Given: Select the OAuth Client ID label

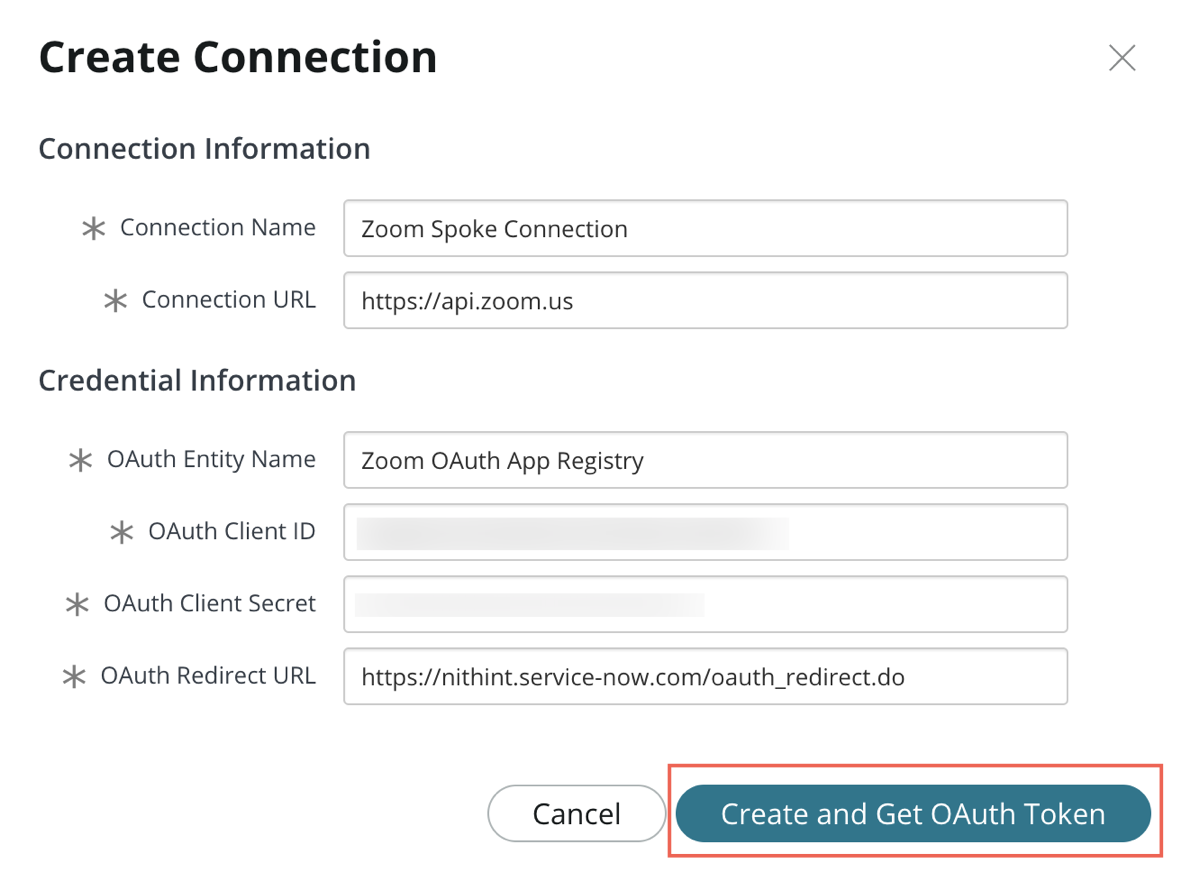Looking at the screenshot, I should pos(232,531).
